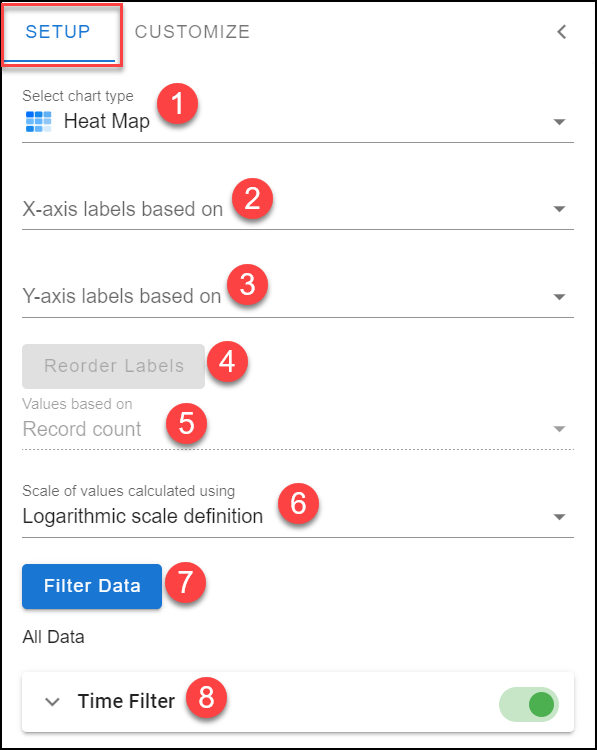Collapse the panel with the left chevron
This screenshot has width=597, height=750.
[562, 32]
